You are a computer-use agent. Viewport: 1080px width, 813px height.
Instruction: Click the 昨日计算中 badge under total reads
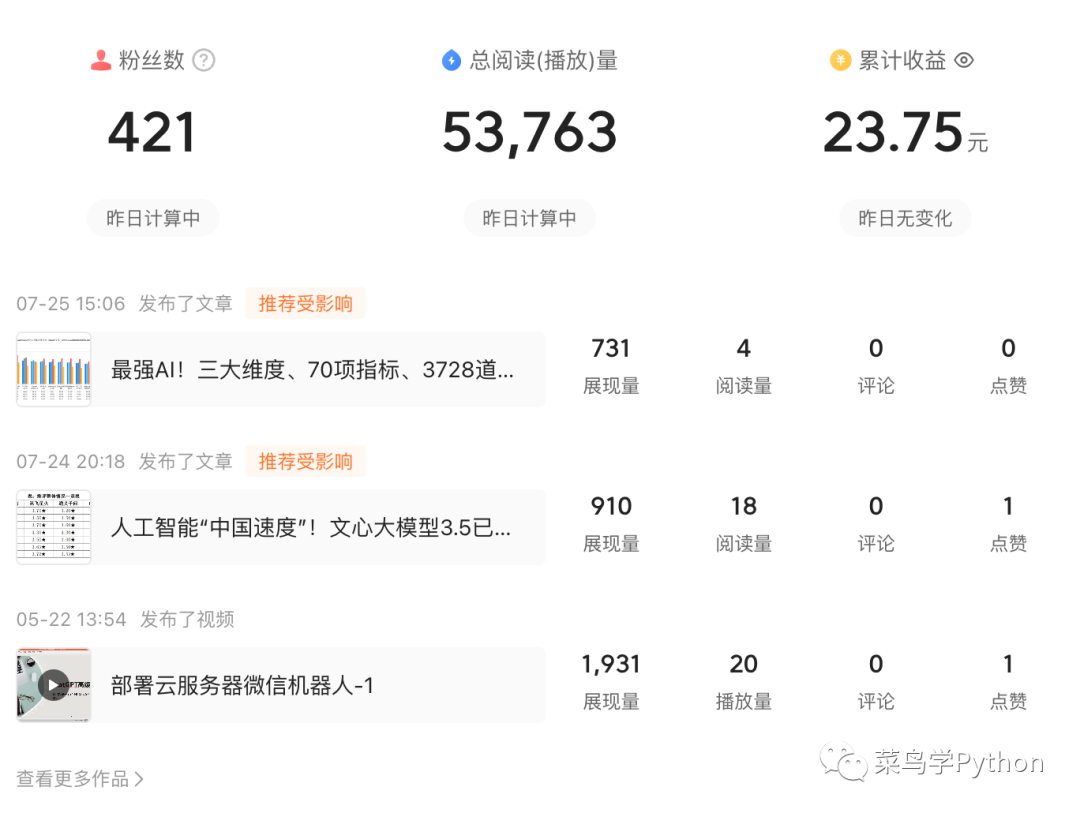[529, 218]
